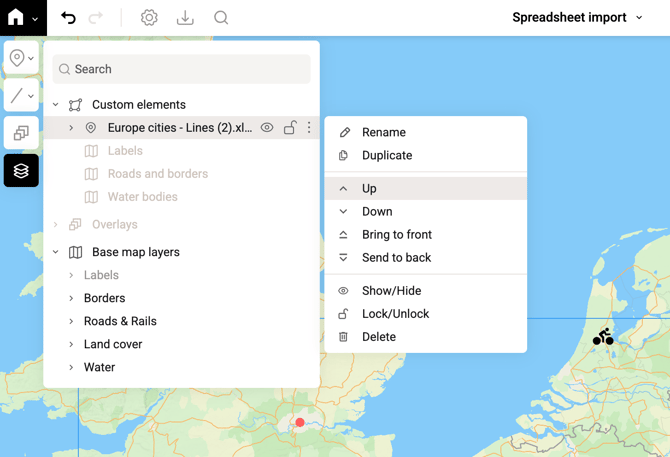Click the layer Search input field
Image resolution: width=670 pixels, height=457 pixels.
182,69
